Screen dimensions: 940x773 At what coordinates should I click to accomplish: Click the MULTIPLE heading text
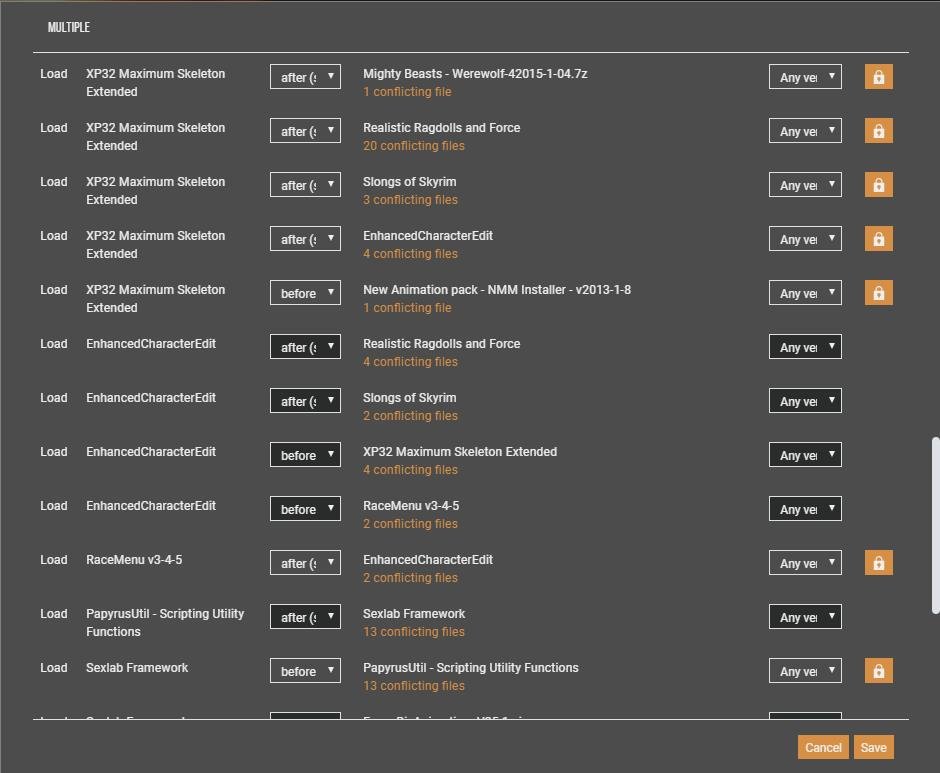click(x=69, y=27)
